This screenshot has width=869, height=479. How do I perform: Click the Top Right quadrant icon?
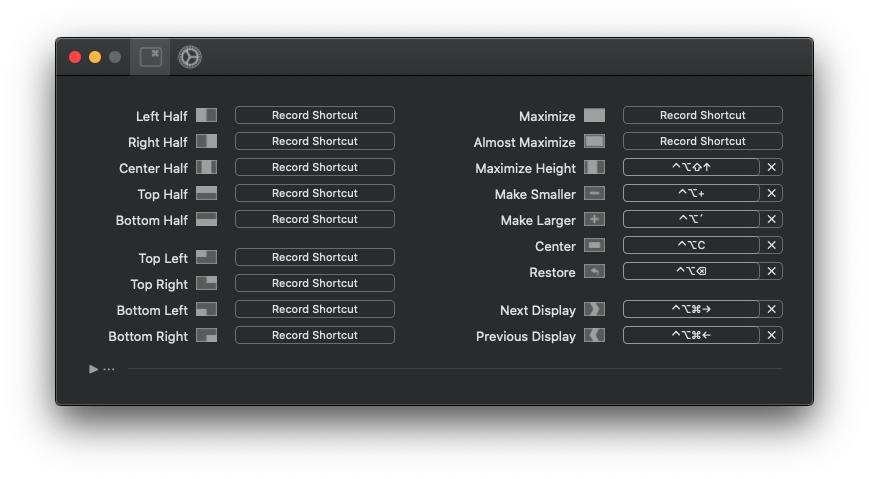click(x=207, y=283)
